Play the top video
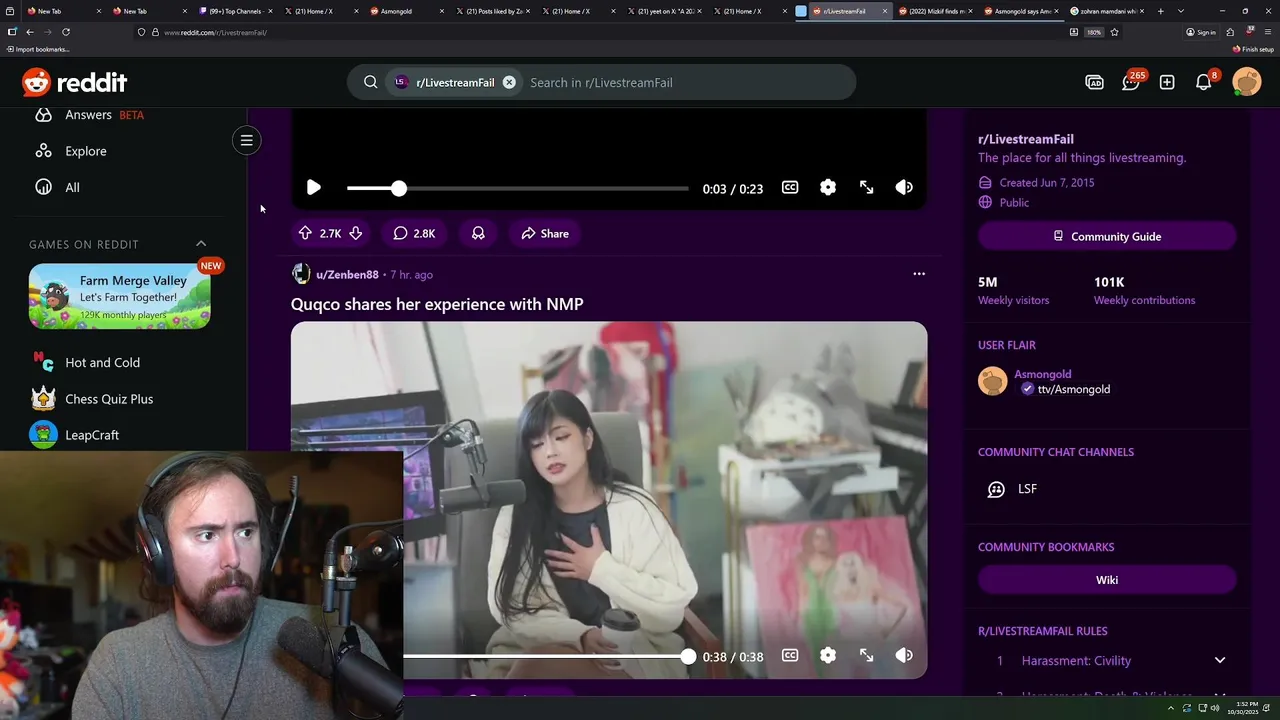Viewport: 1280px width, 720px height. [313, 188]
